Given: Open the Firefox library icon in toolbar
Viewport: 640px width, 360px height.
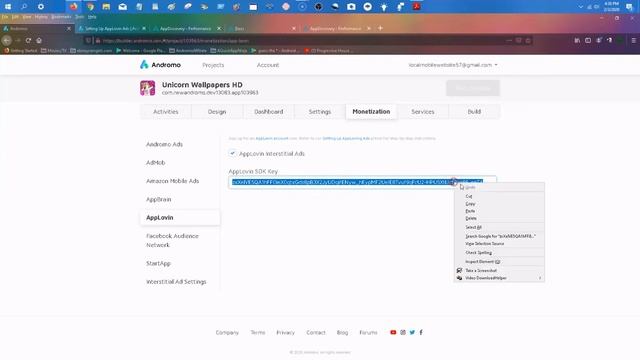Looking at the screenshot, I should tap(577, 40).
